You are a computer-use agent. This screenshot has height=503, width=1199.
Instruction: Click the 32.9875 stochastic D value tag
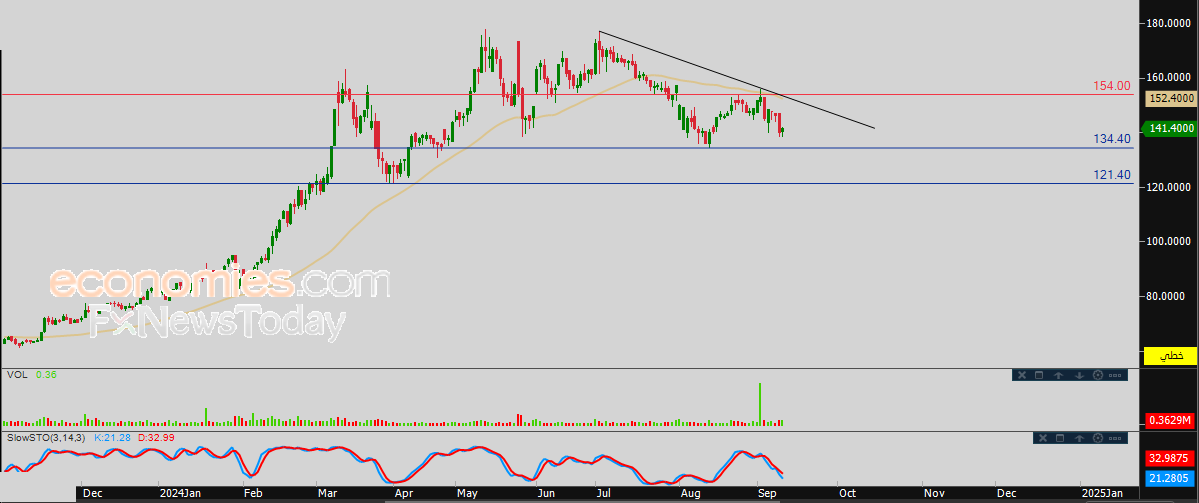point(1170,459)
